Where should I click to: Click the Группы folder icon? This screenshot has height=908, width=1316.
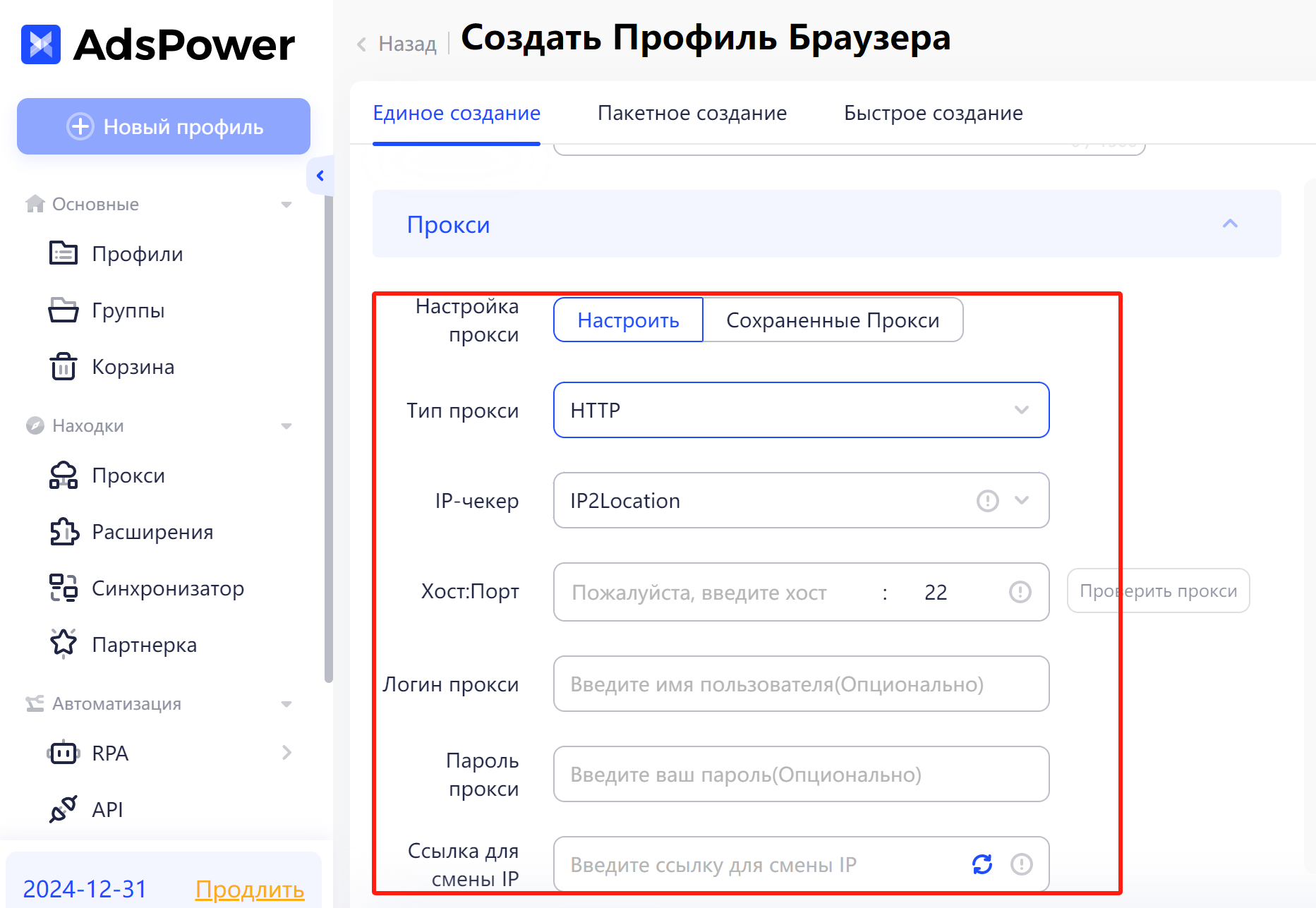[64, 310]
